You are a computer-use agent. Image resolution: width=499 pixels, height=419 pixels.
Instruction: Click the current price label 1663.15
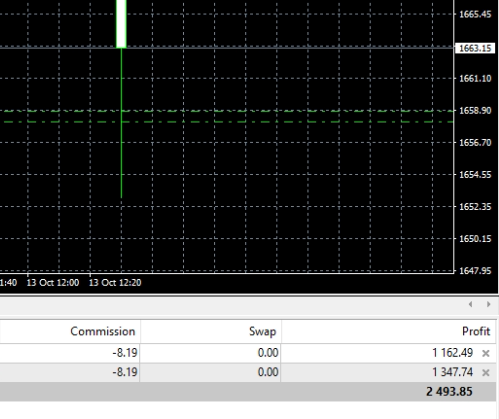coord(475,48)
